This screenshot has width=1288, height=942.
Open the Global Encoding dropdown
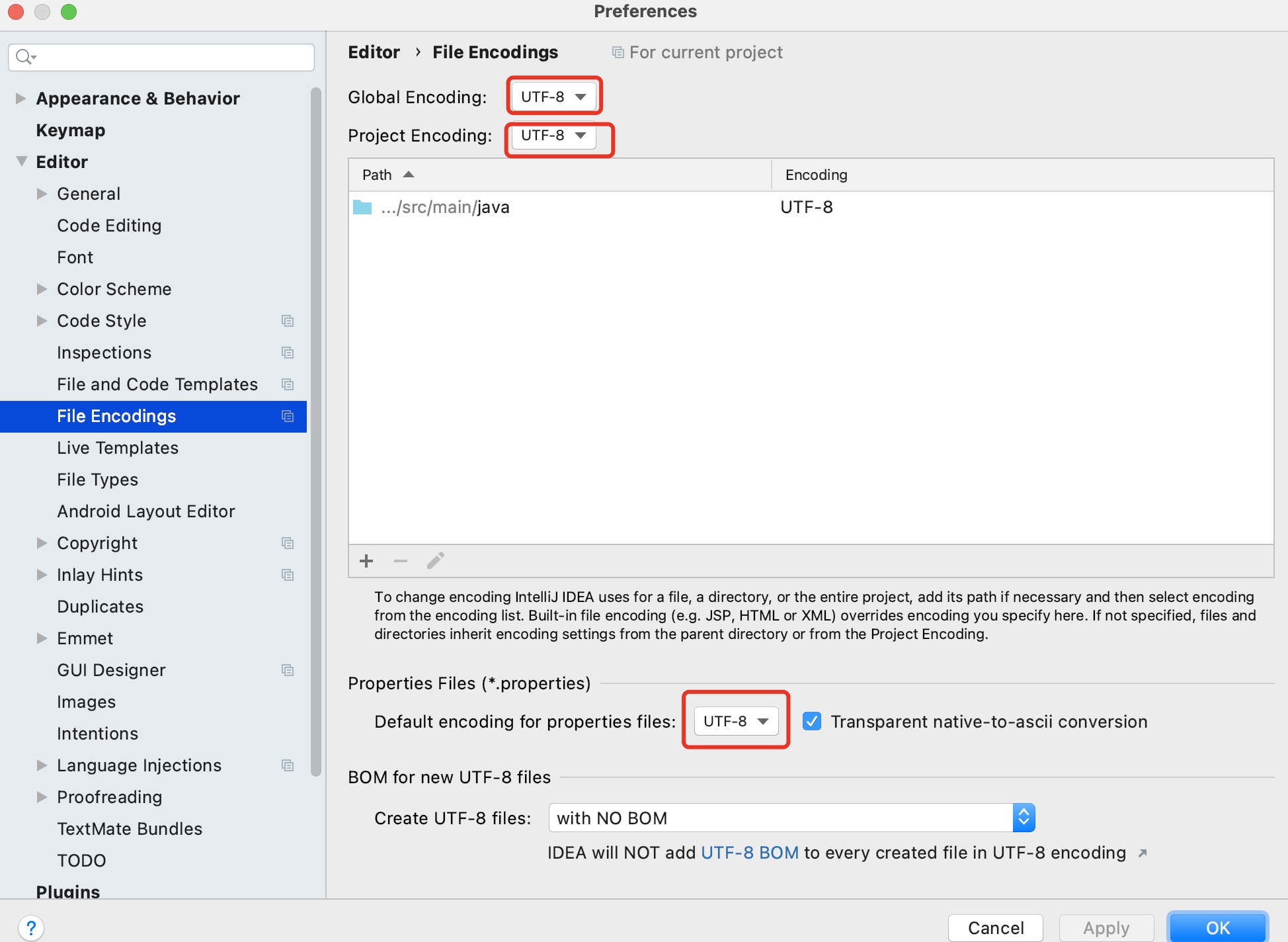553,97
